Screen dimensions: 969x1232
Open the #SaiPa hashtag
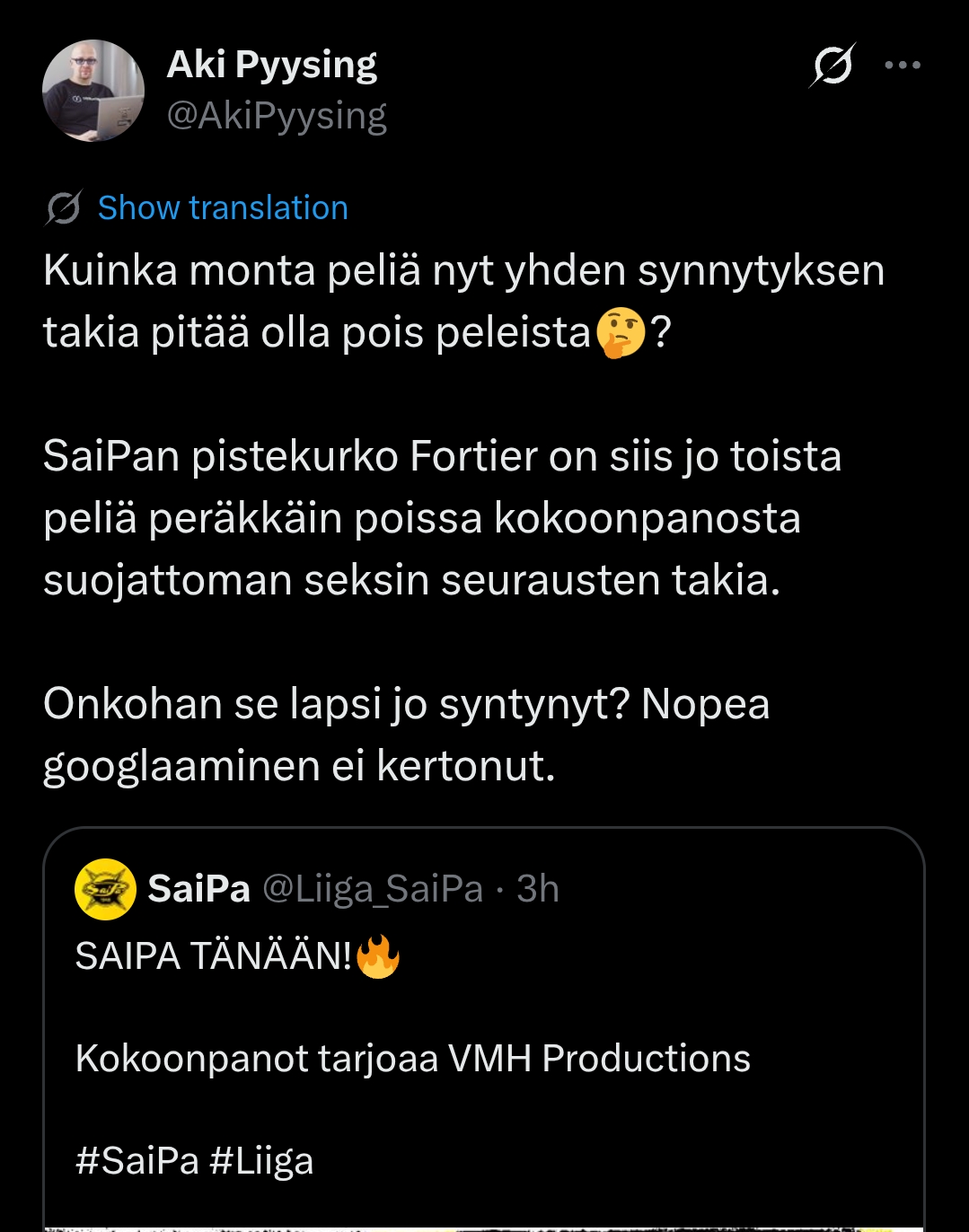coord(137,1161)
